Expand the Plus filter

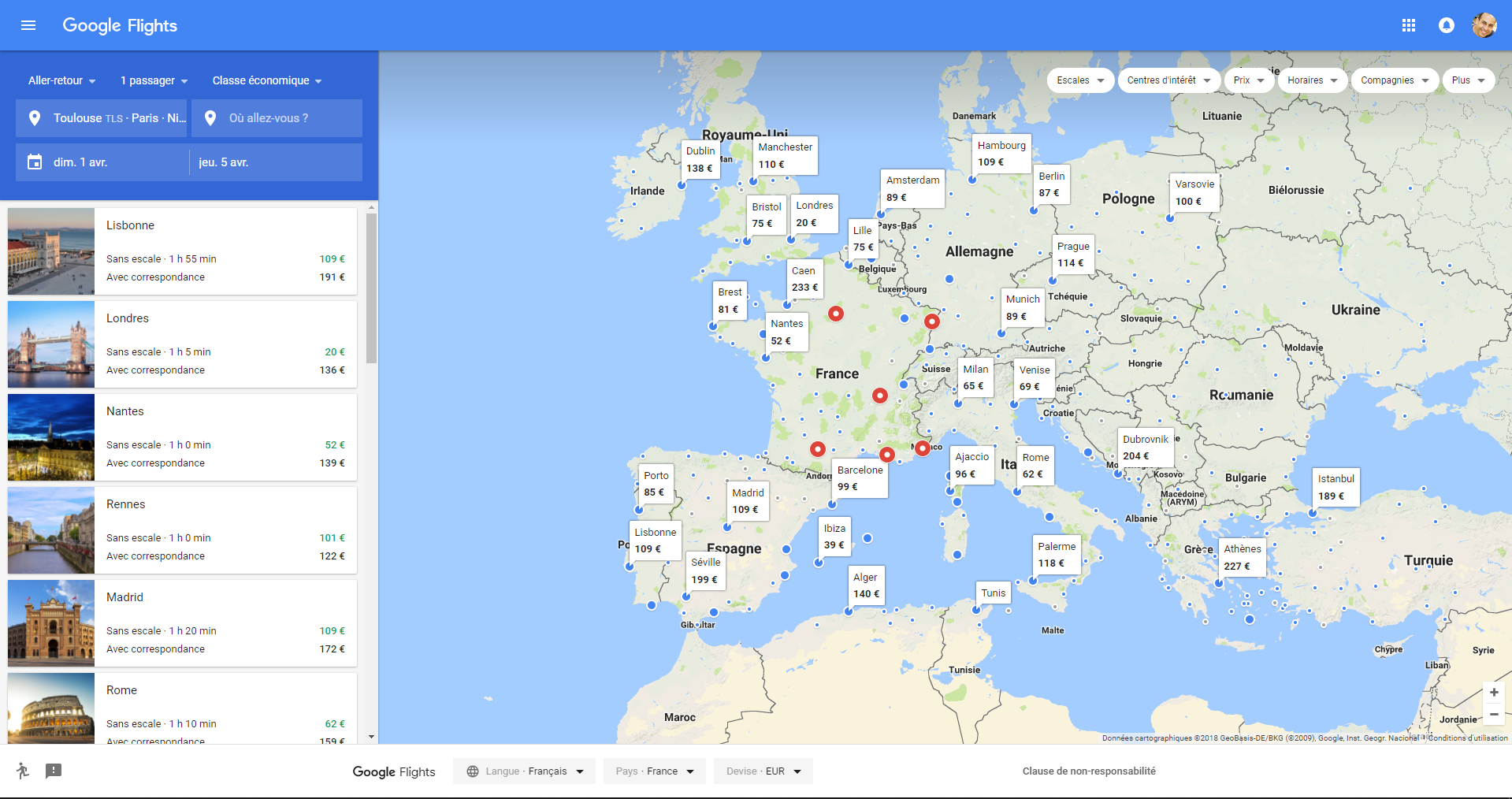[1469, 80]
